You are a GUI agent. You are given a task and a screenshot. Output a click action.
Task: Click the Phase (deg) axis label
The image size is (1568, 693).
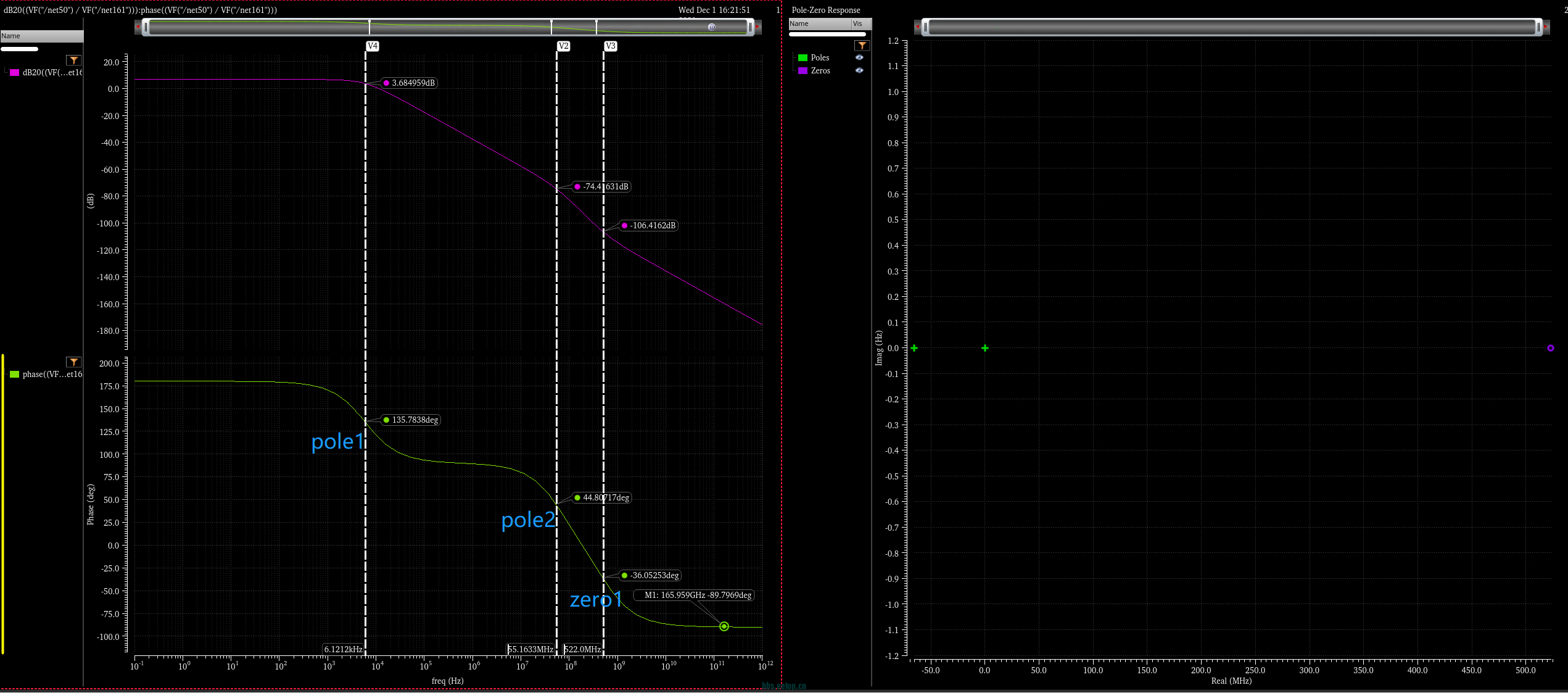(91, 504)
